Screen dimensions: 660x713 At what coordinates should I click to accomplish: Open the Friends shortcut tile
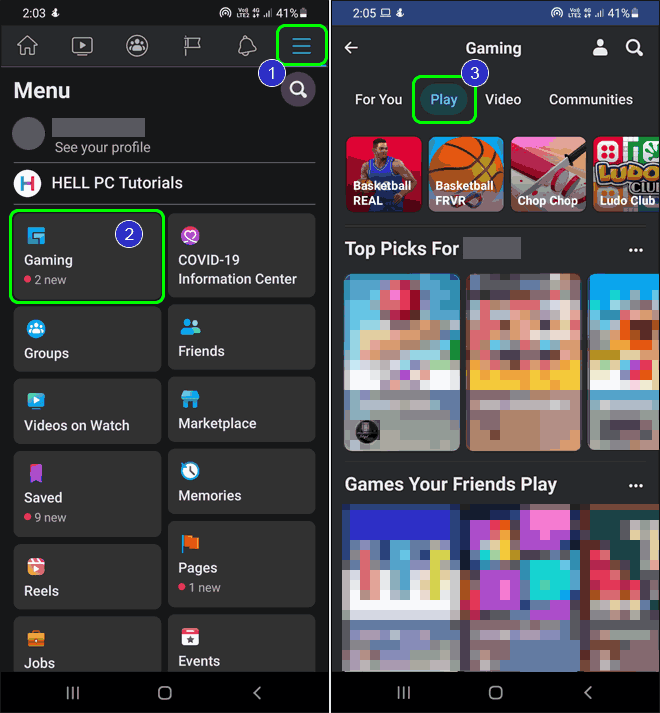pos(242,337)
